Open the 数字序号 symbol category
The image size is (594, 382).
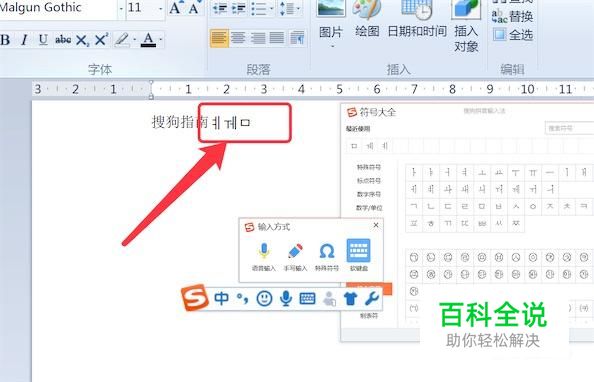click(x=369, y=194)
